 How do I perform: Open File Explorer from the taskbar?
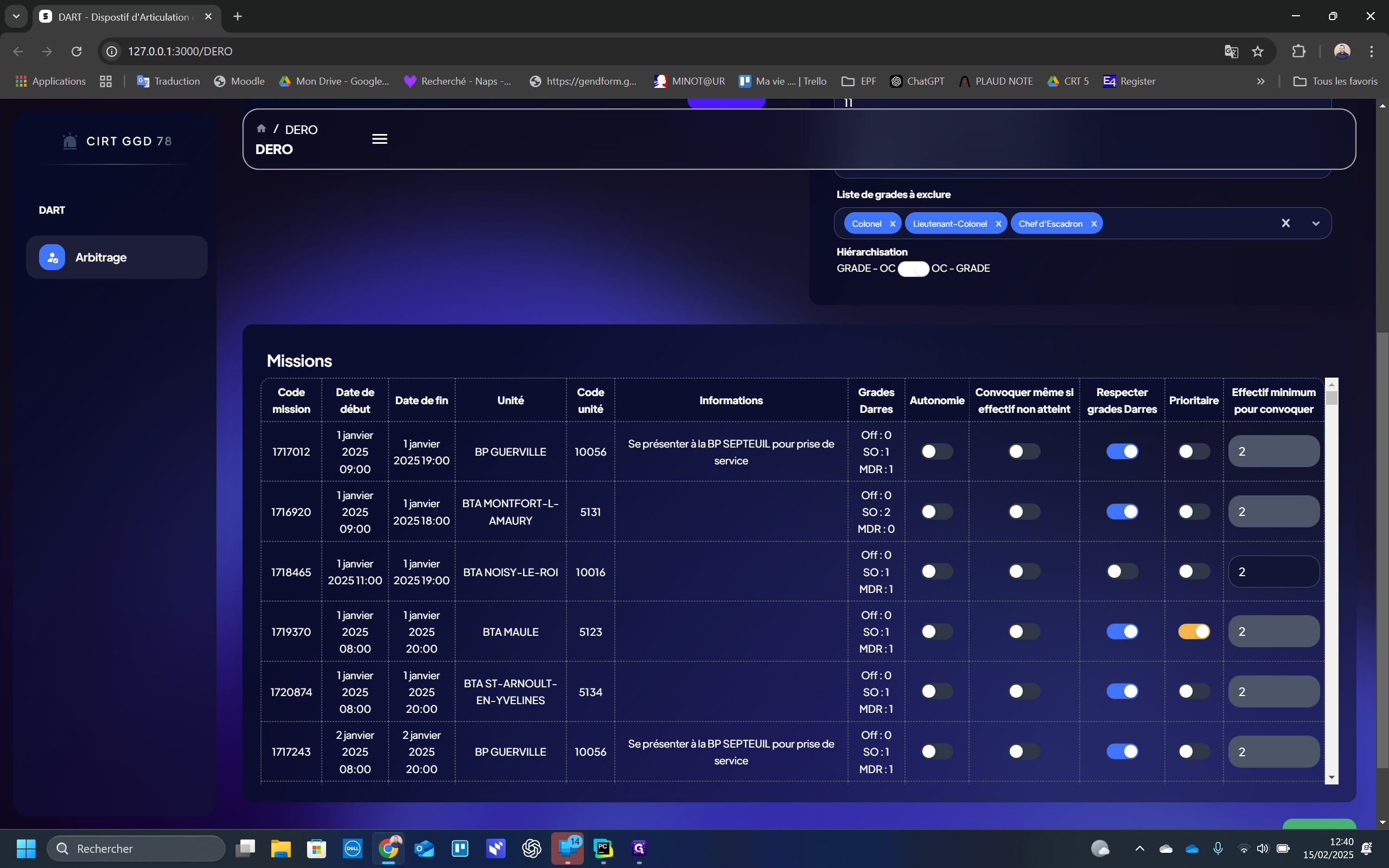(281, 848)
